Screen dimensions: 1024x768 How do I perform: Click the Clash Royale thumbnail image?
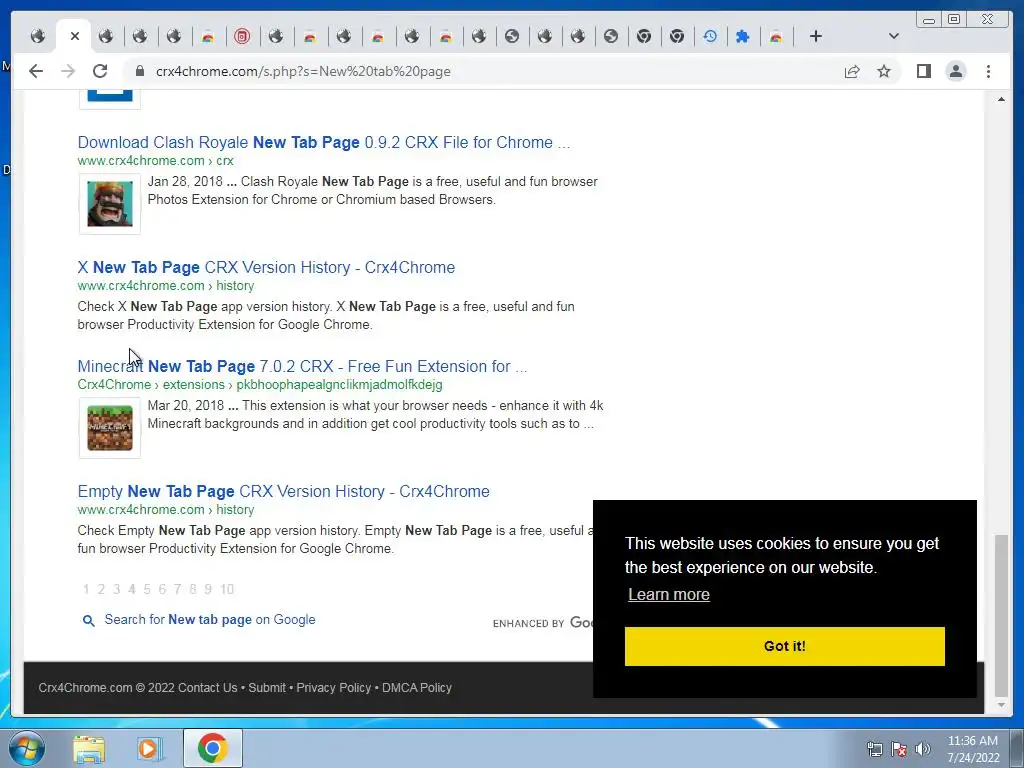[x=110, y=204]
